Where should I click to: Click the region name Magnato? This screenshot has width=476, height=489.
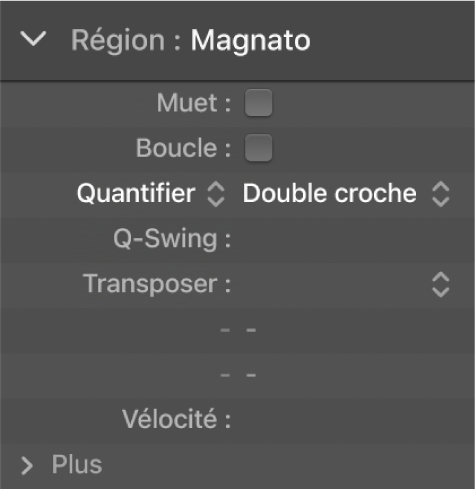point(250,41)
